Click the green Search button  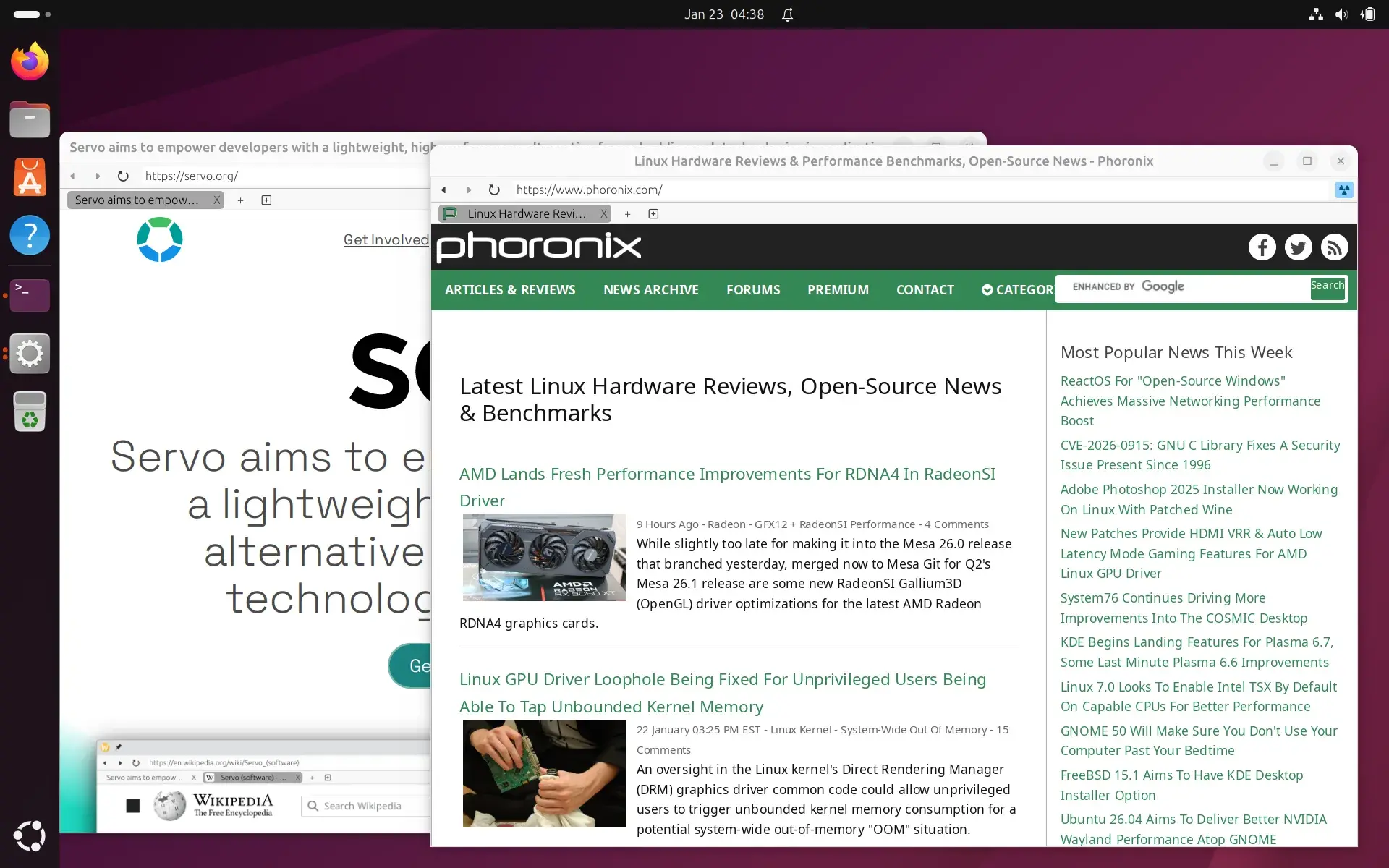pyautogui.click(x=1327, y=287)
